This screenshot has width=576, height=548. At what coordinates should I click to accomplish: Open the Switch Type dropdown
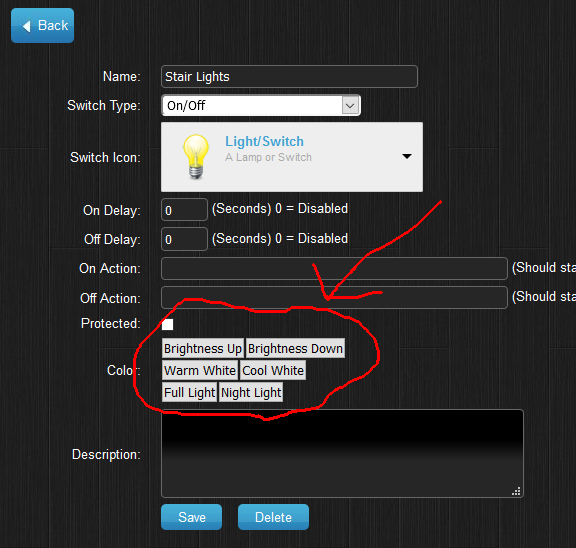[261, 105]
